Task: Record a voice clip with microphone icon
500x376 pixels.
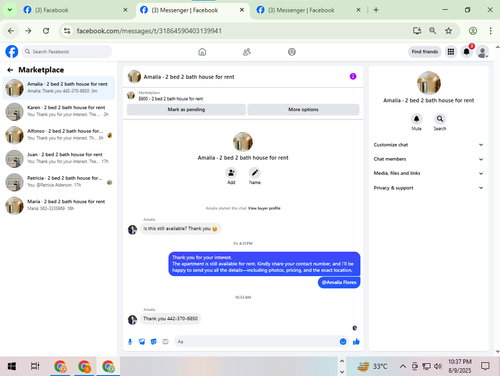Action: pos(130,342)
